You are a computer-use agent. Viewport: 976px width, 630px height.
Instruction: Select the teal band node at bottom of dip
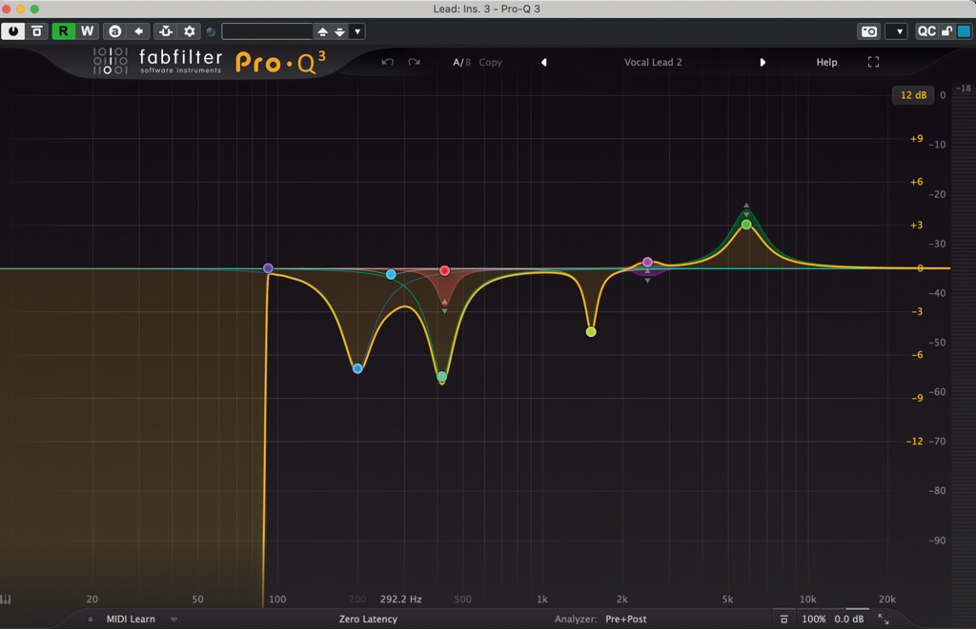click(x=442, y=377)
